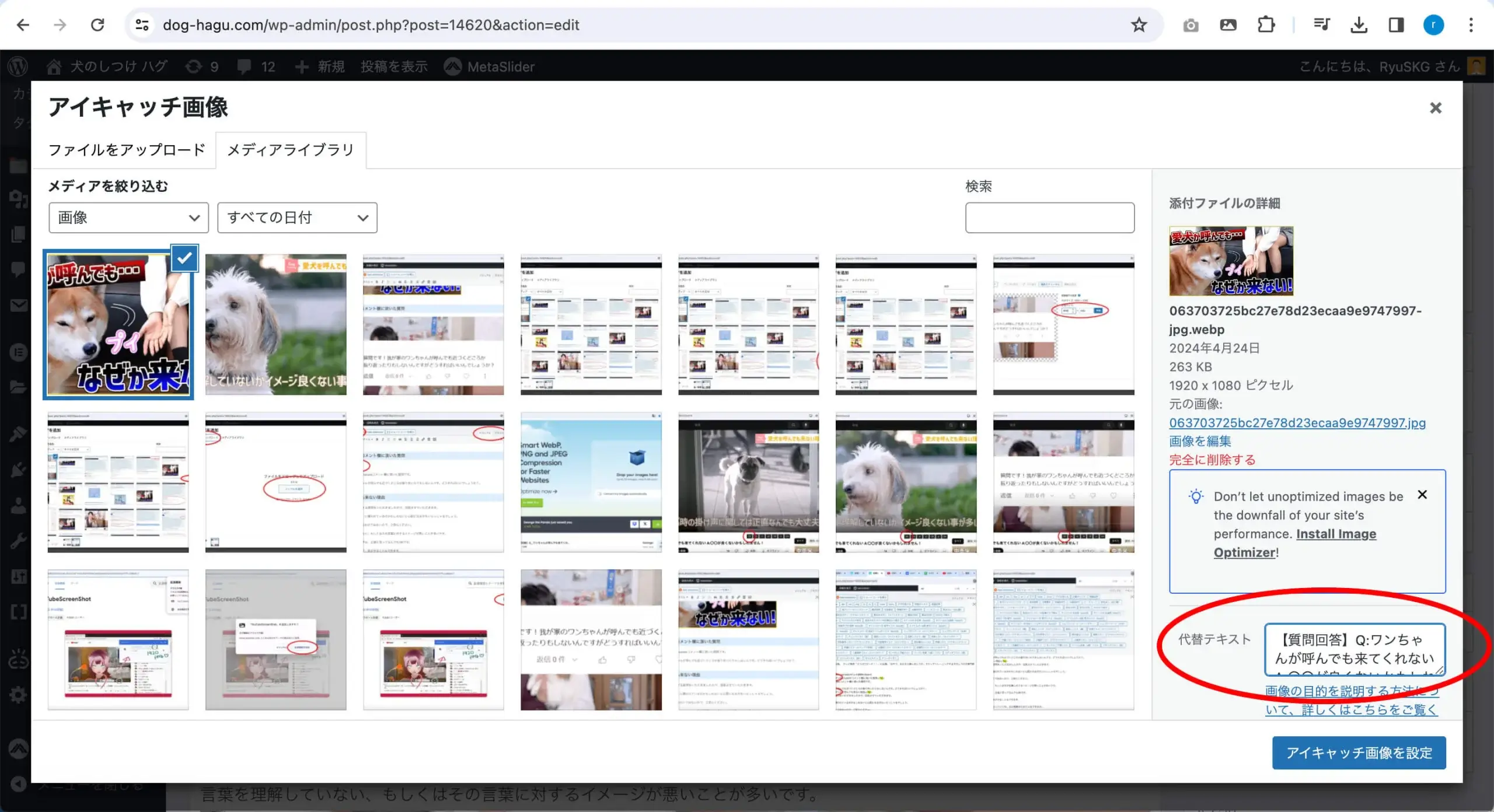1494x812 pixels.
Task: Open the image extension icon in the toolbar
Action: (x=1228, y=25)
